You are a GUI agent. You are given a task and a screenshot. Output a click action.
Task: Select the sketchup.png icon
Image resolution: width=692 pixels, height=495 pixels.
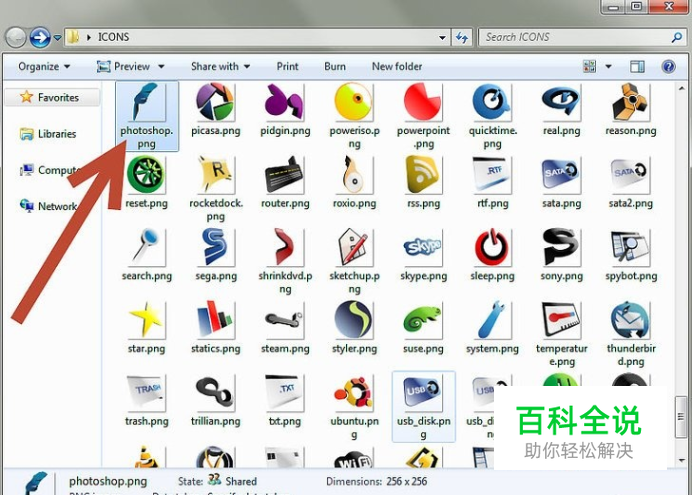coord(354,248)
